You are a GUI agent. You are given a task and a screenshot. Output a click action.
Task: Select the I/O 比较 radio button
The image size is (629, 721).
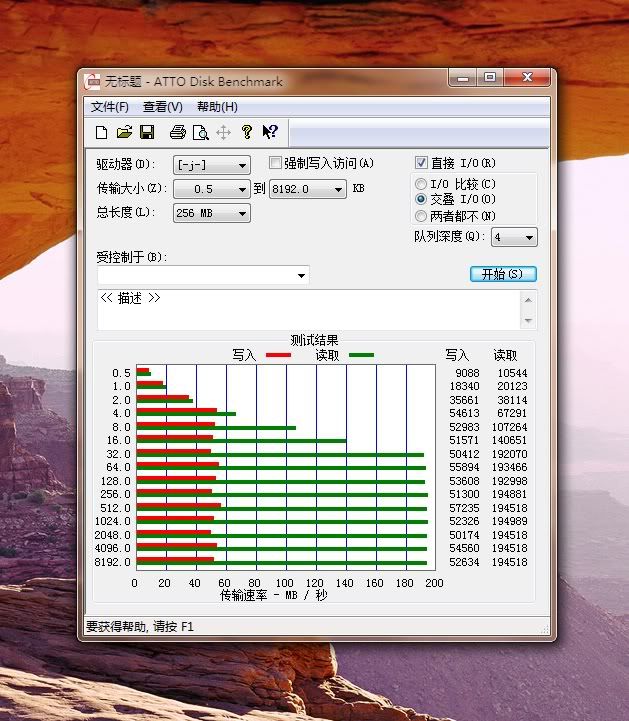[x=421, y=184]
